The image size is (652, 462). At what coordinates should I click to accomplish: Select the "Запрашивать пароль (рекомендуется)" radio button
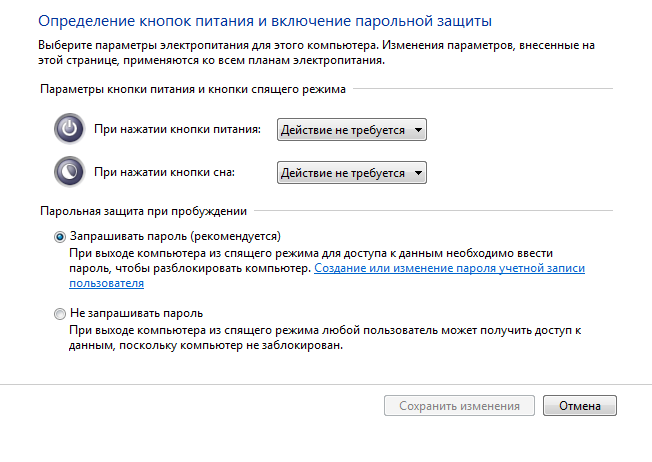[60, 237]
